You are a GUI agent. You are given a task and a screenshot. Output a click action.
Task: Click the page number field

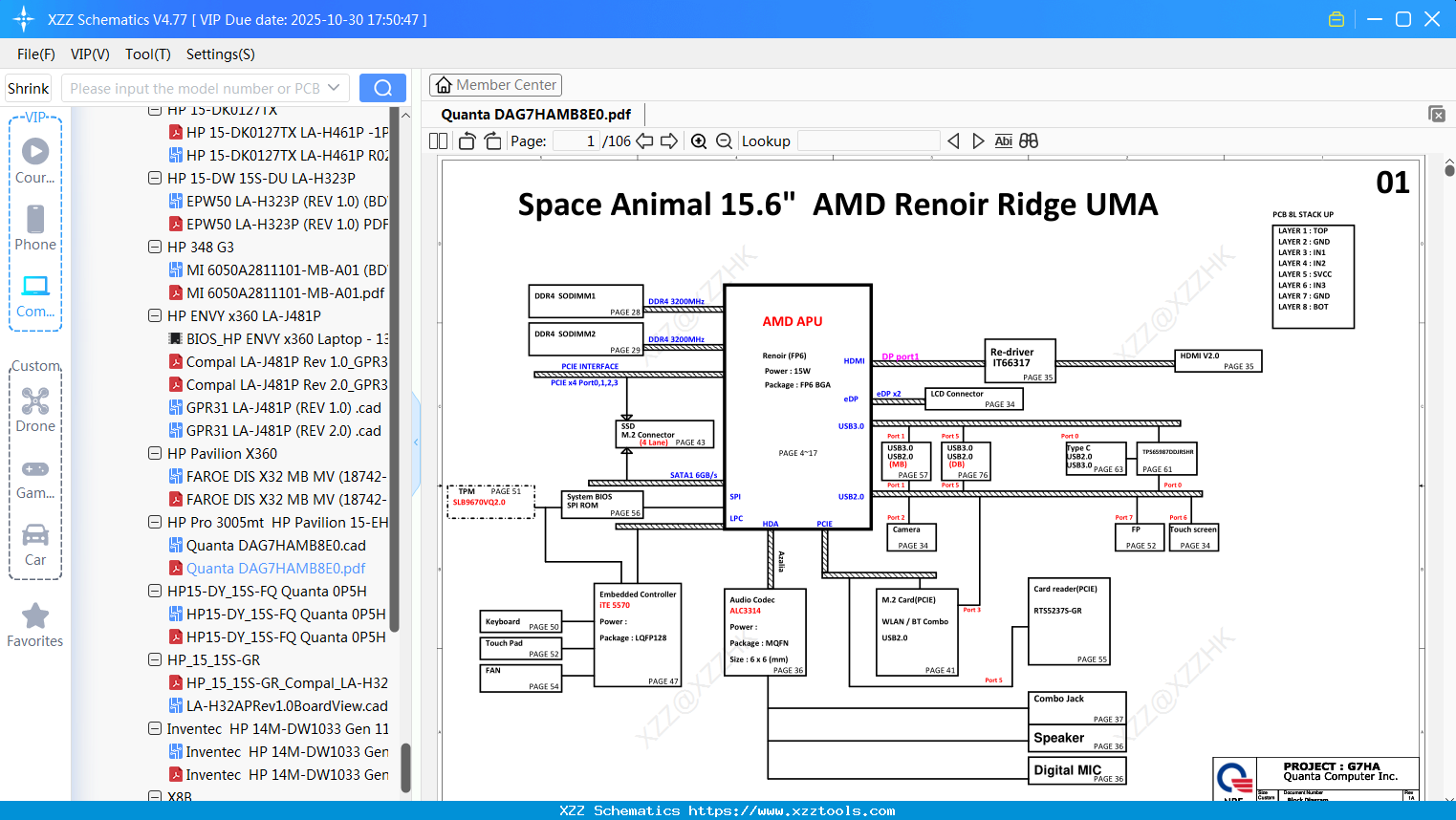pyautogui.click(x=576, y=141)
